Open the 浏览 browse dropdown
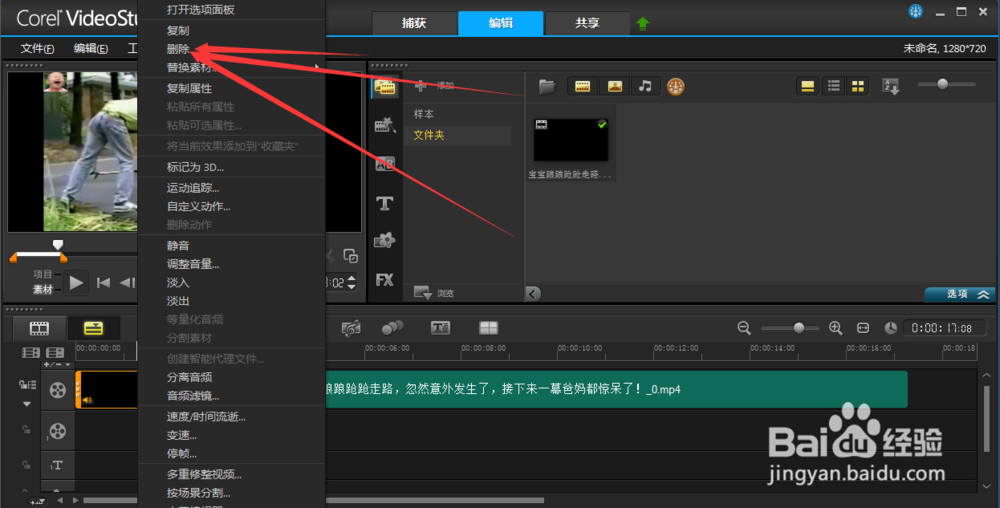 [434, 293]
